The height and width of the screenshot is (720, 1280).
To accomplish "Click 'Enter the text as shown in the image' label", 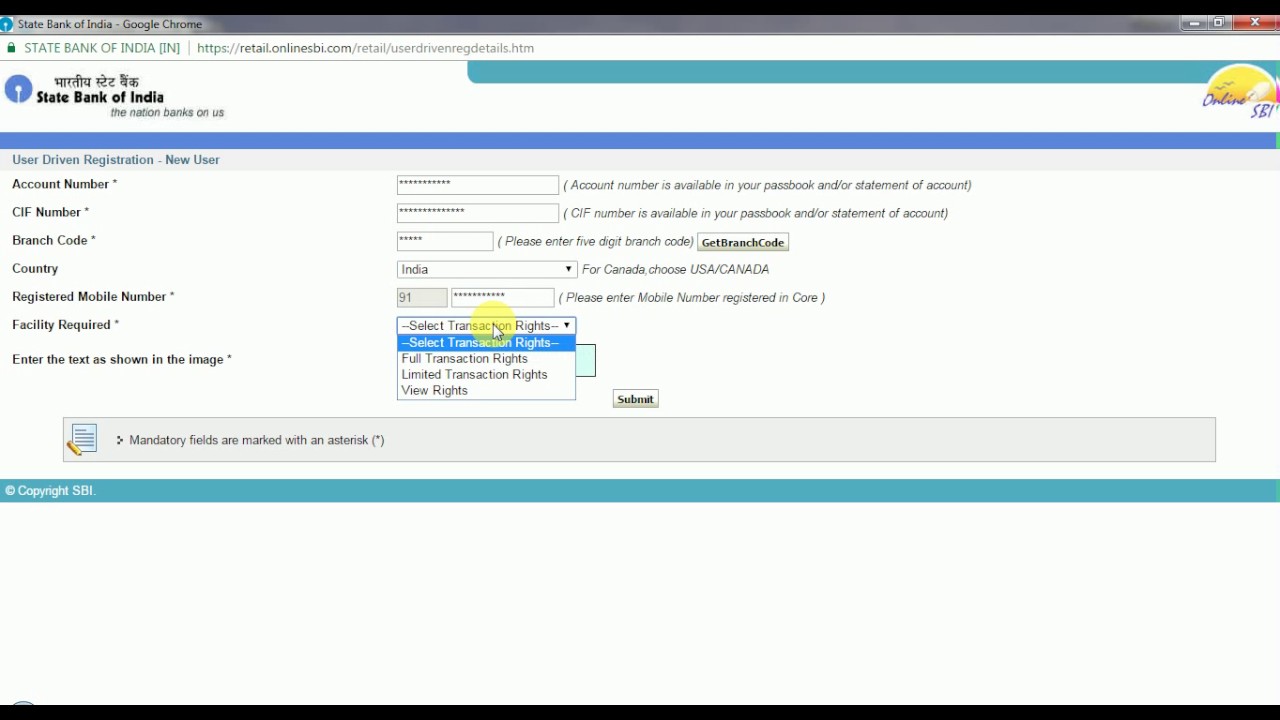I will click(122, 359).
